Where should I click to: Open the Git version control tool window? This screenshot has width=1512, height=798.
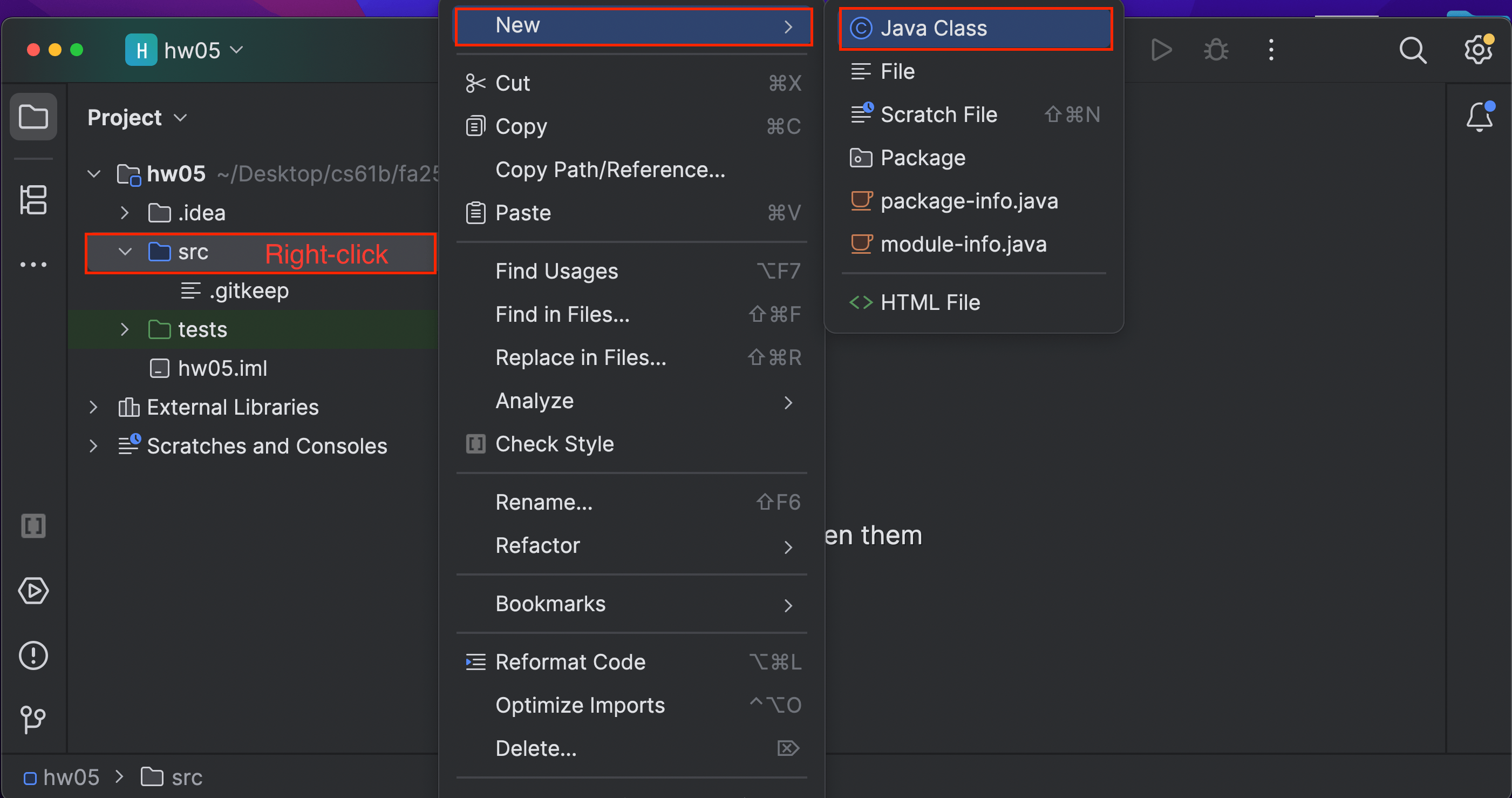33,719
